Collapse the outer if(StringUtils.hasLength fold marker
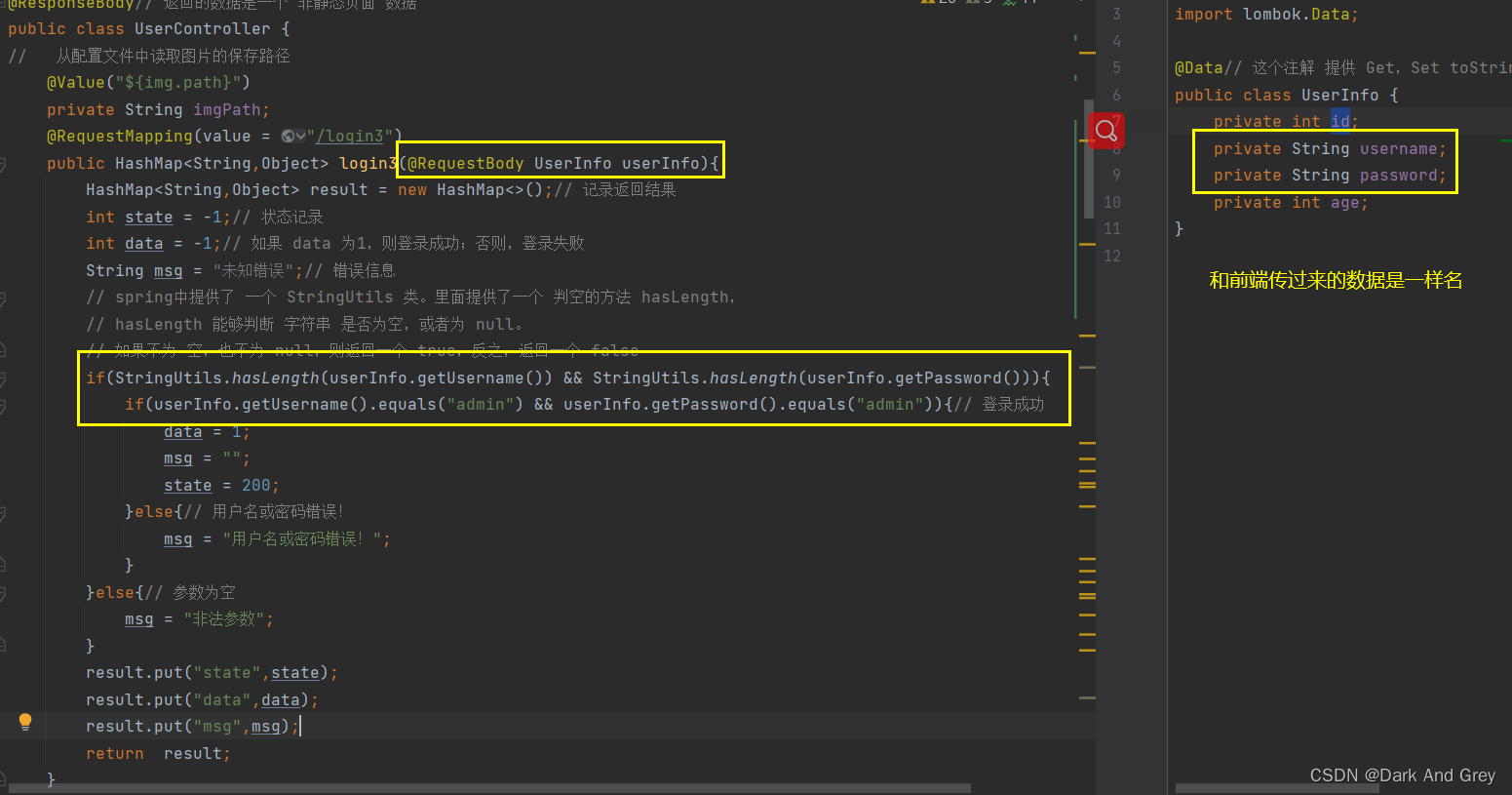 click(x=3, y=378)
